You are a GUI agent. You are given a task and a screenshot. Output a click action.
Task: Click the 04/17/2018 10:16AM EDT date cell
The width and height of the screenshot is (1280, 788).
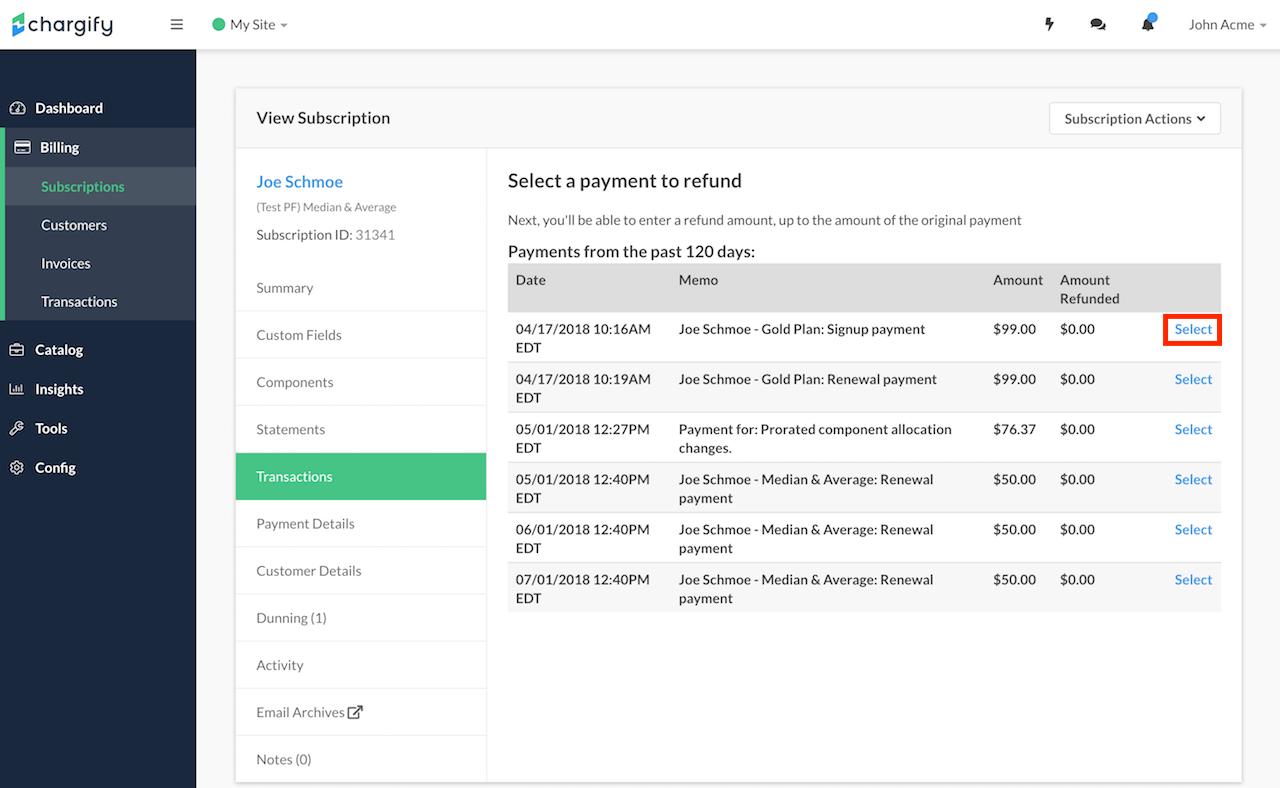[583, 338]
